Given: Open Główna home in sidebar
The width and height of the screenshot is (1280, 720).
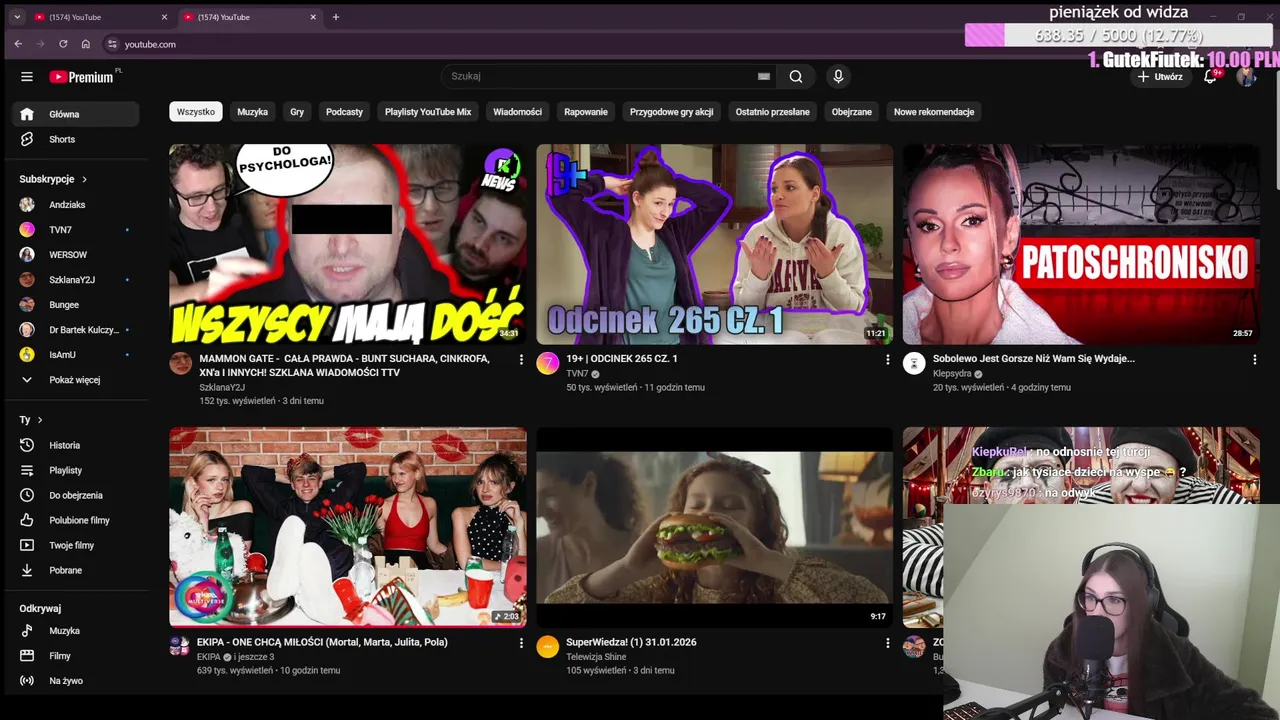Looking at the screenshot, I should click(x=76, y=114).
